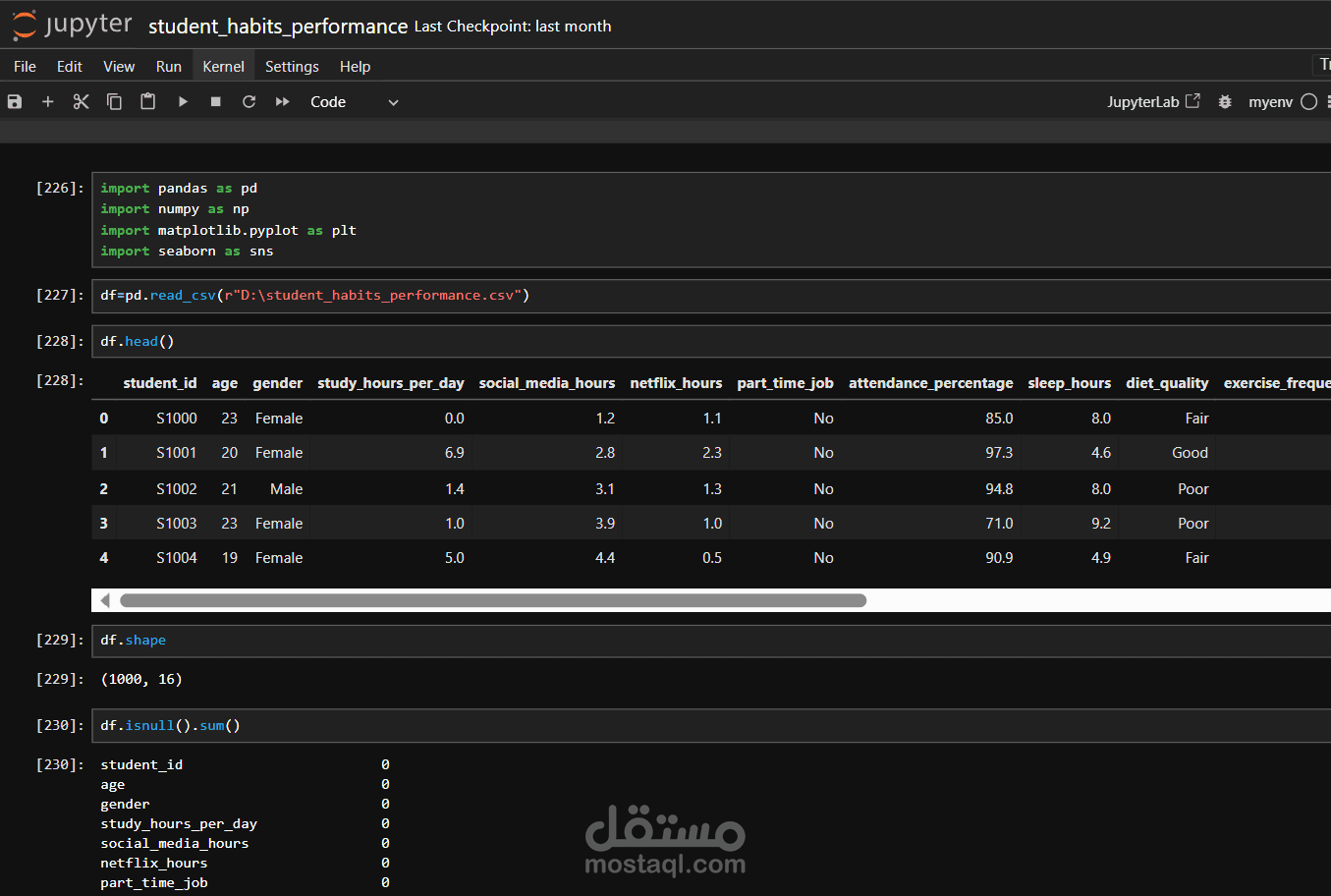
Task: Click the age column header
Action: tap(225, 383)
